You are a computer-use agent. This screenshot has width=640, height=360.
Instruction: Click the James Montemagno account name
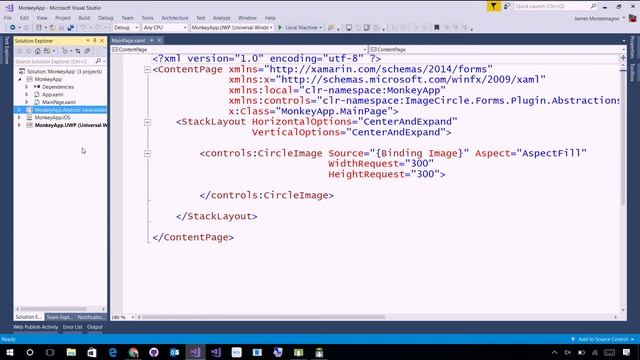coord(597,18)
